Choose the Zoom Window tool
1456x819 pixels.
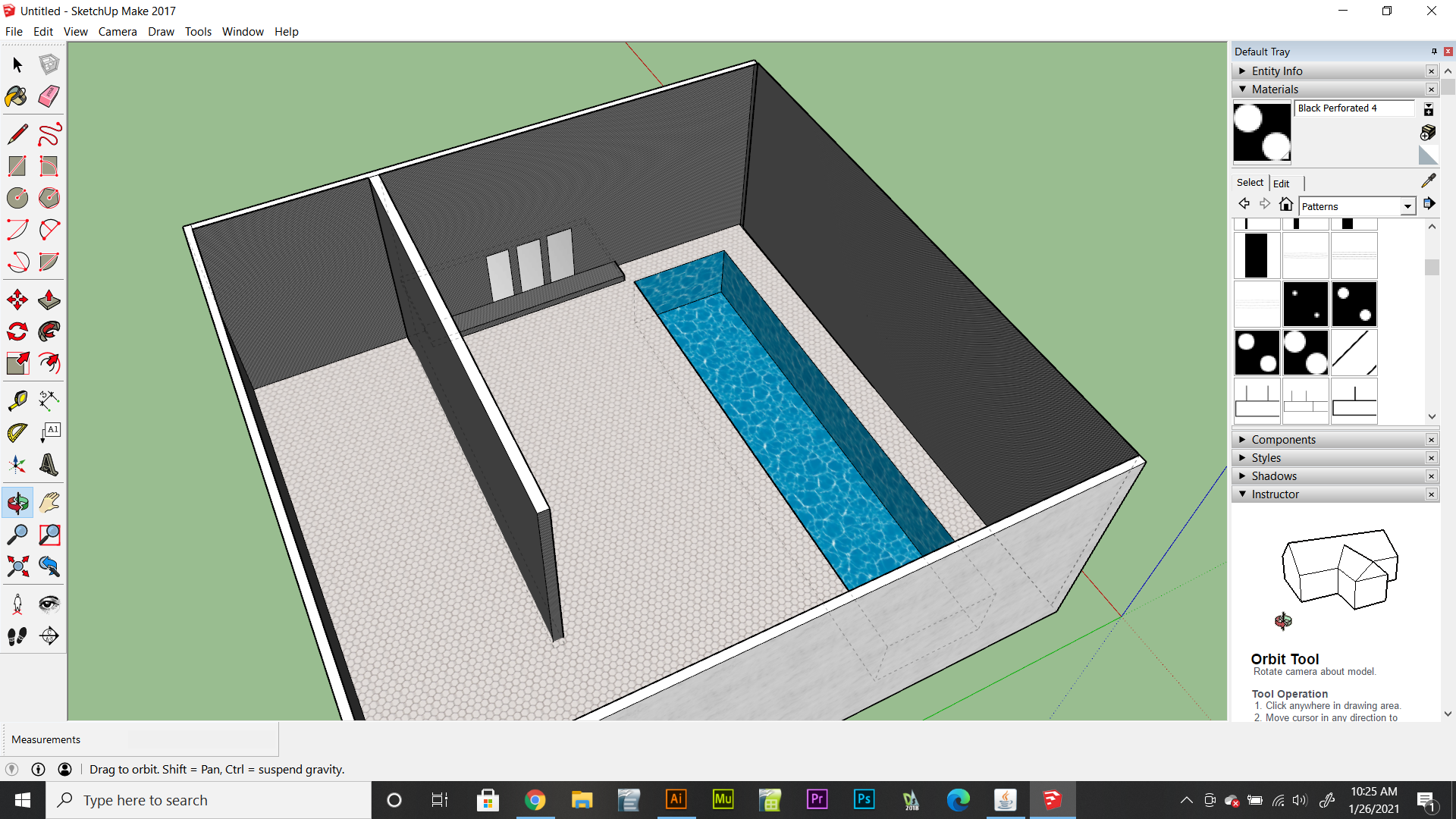click(49, 534)
